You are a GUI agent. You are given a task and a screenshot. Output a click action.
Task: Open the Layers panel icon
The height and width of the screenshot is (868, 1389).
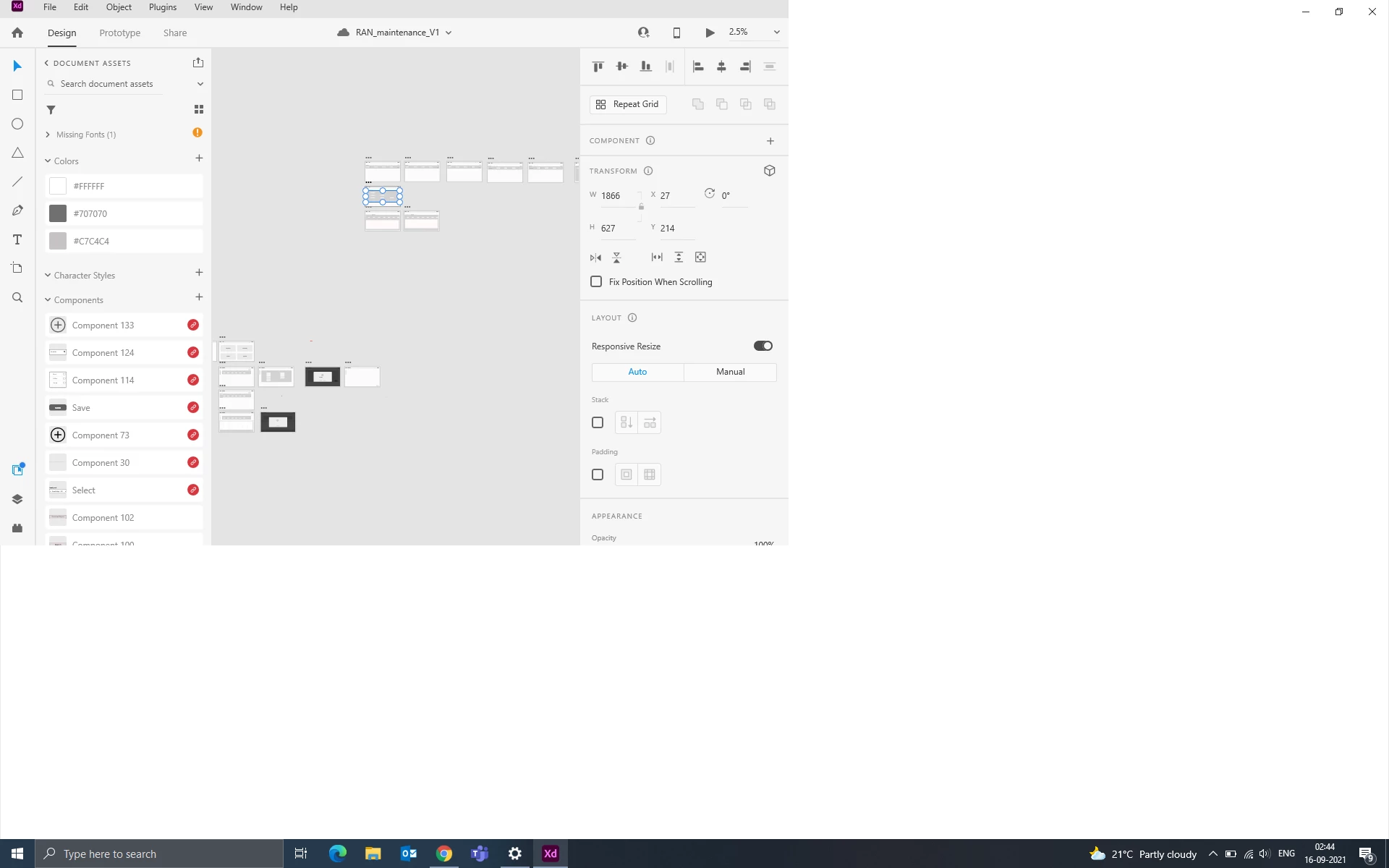coord(17,499)
